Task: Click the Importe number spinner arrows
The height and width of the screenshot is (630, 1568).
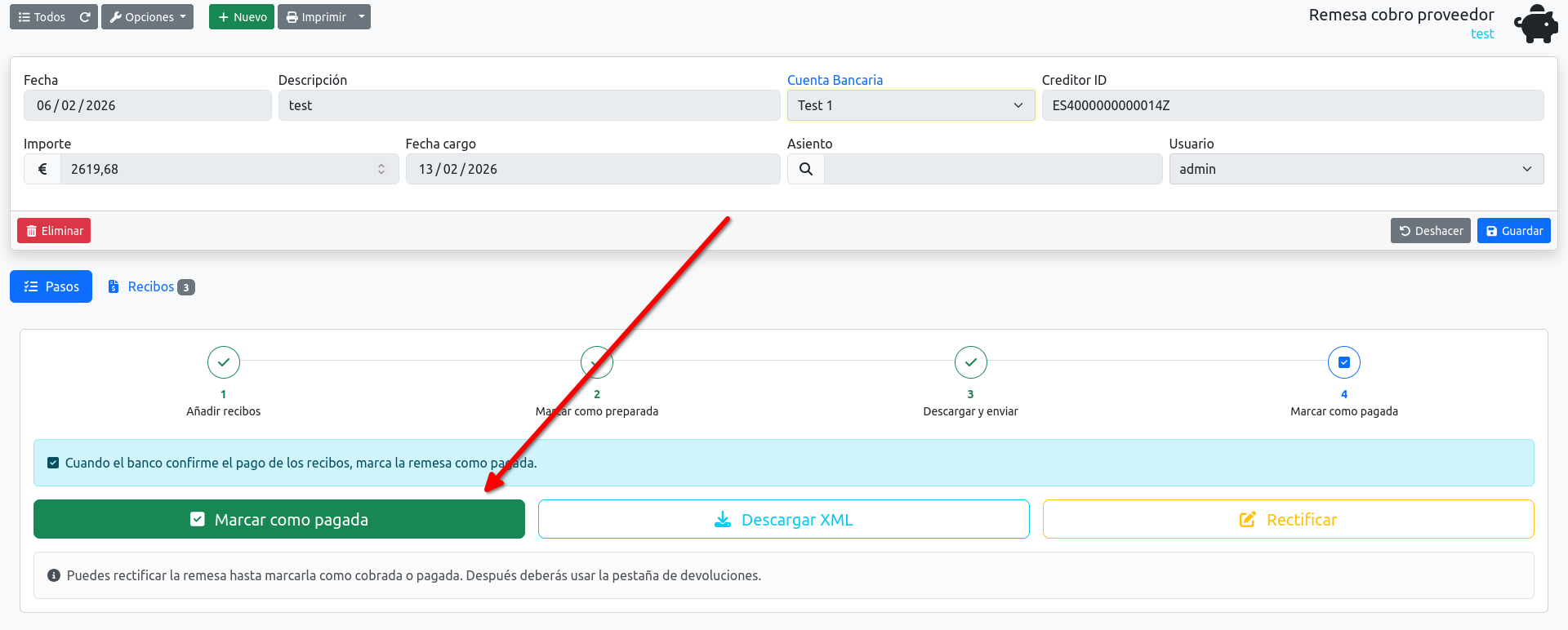Action: pos(381,169)
